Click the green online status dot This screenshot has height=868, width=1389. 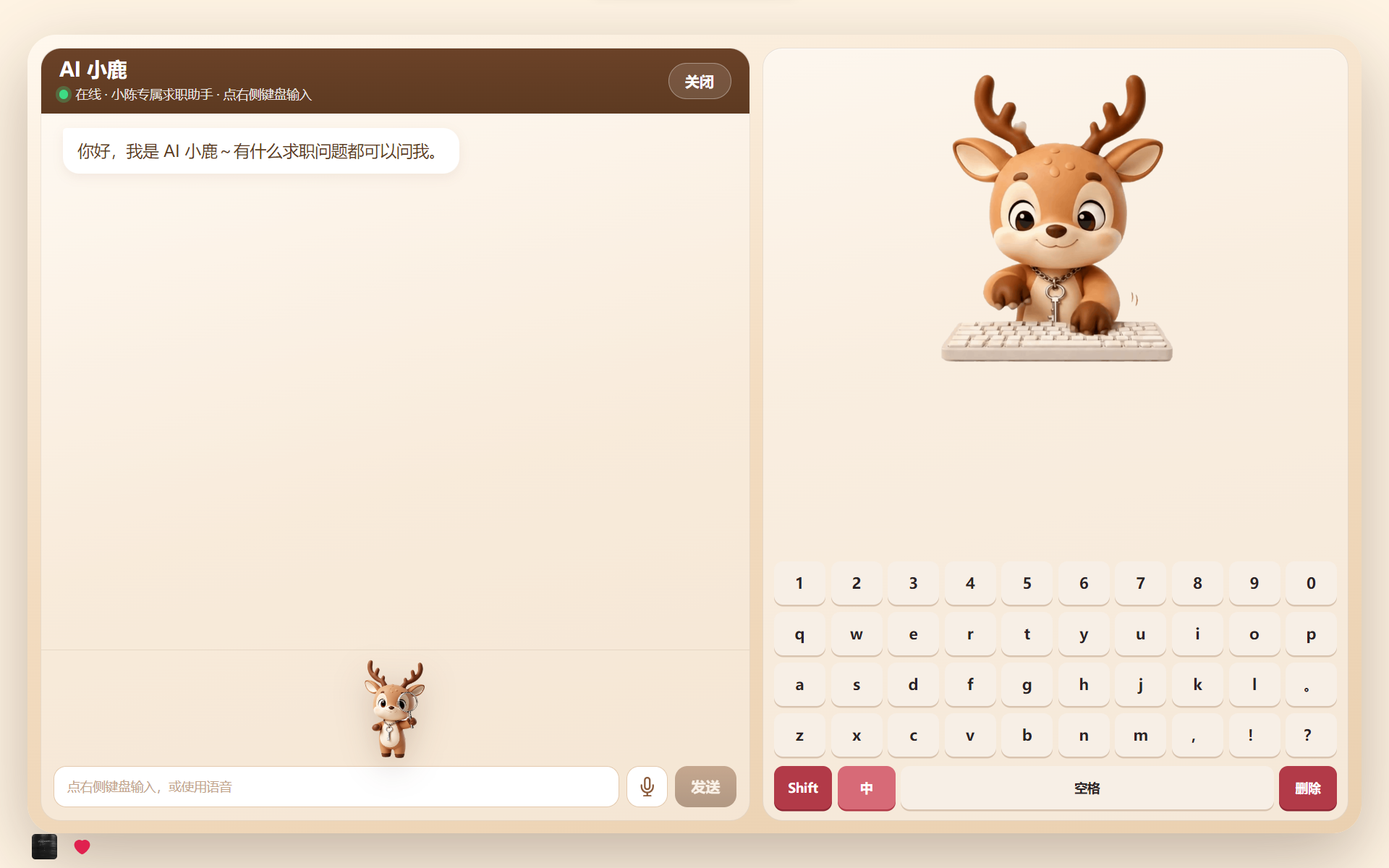pos(64,94)
